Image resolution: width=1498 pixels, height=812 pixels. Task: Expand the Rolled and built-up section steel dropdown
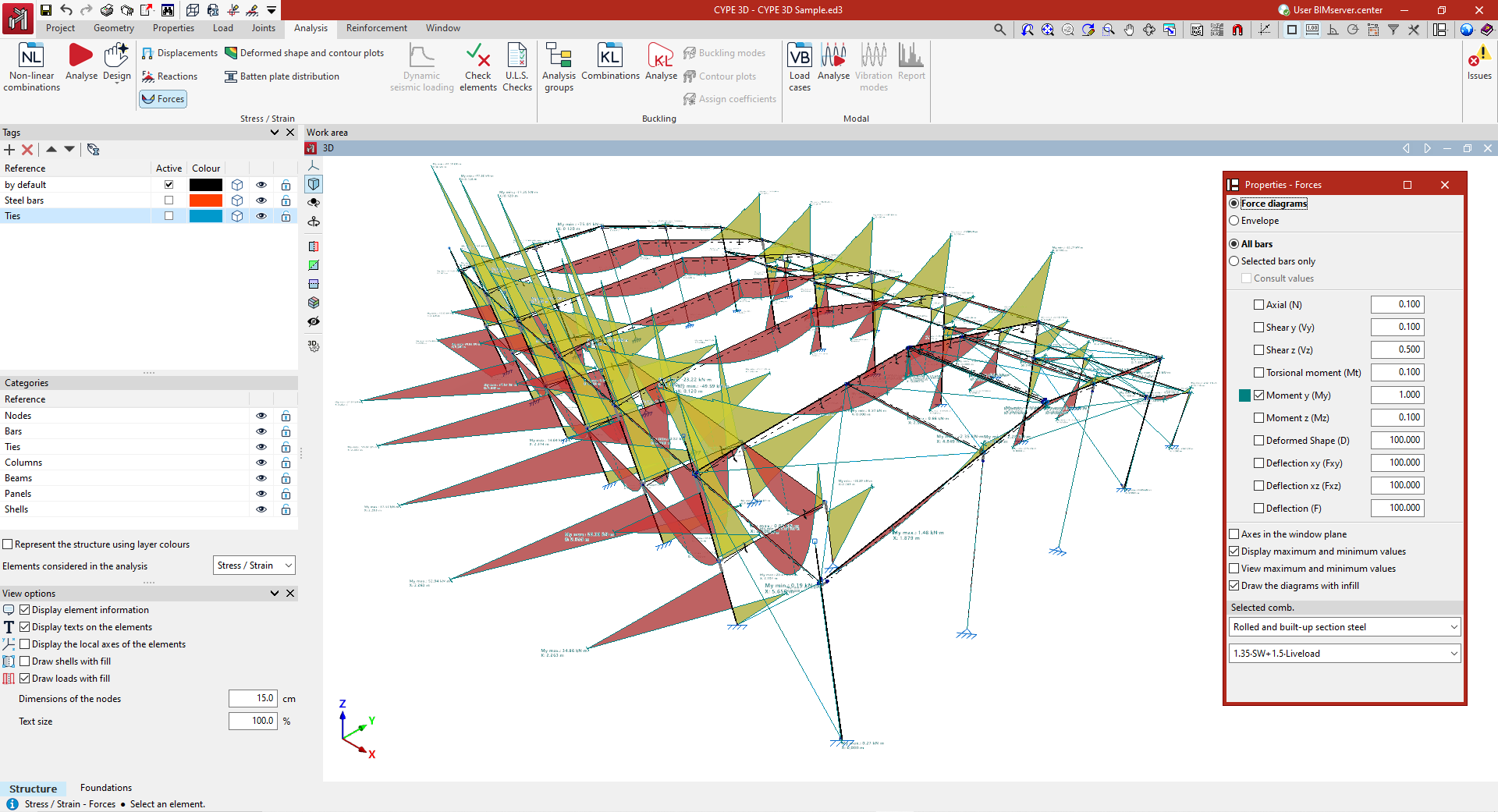(x=1344, y=627)
